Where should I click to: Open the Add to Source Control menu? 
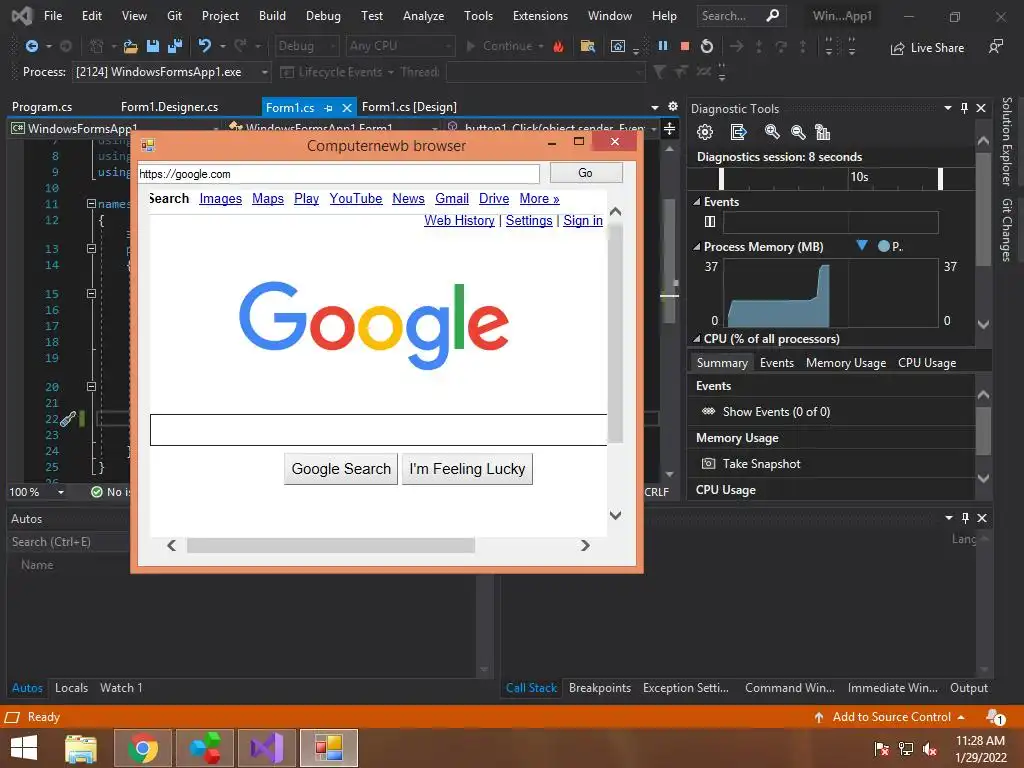click(x=889, y=717)
